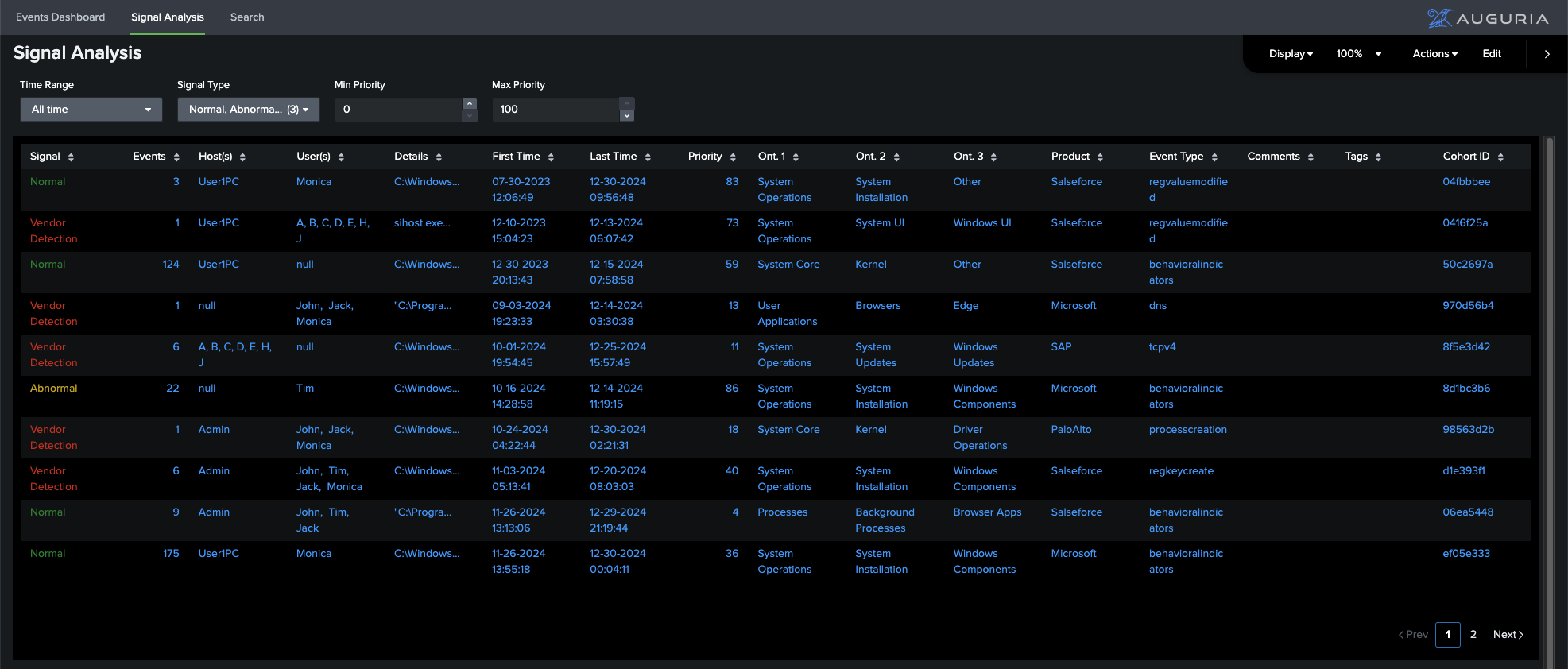Open cohort ID 50c2697a
Image resolution: width=1568 pixels, height=669 pixels.
(1468, 265)
